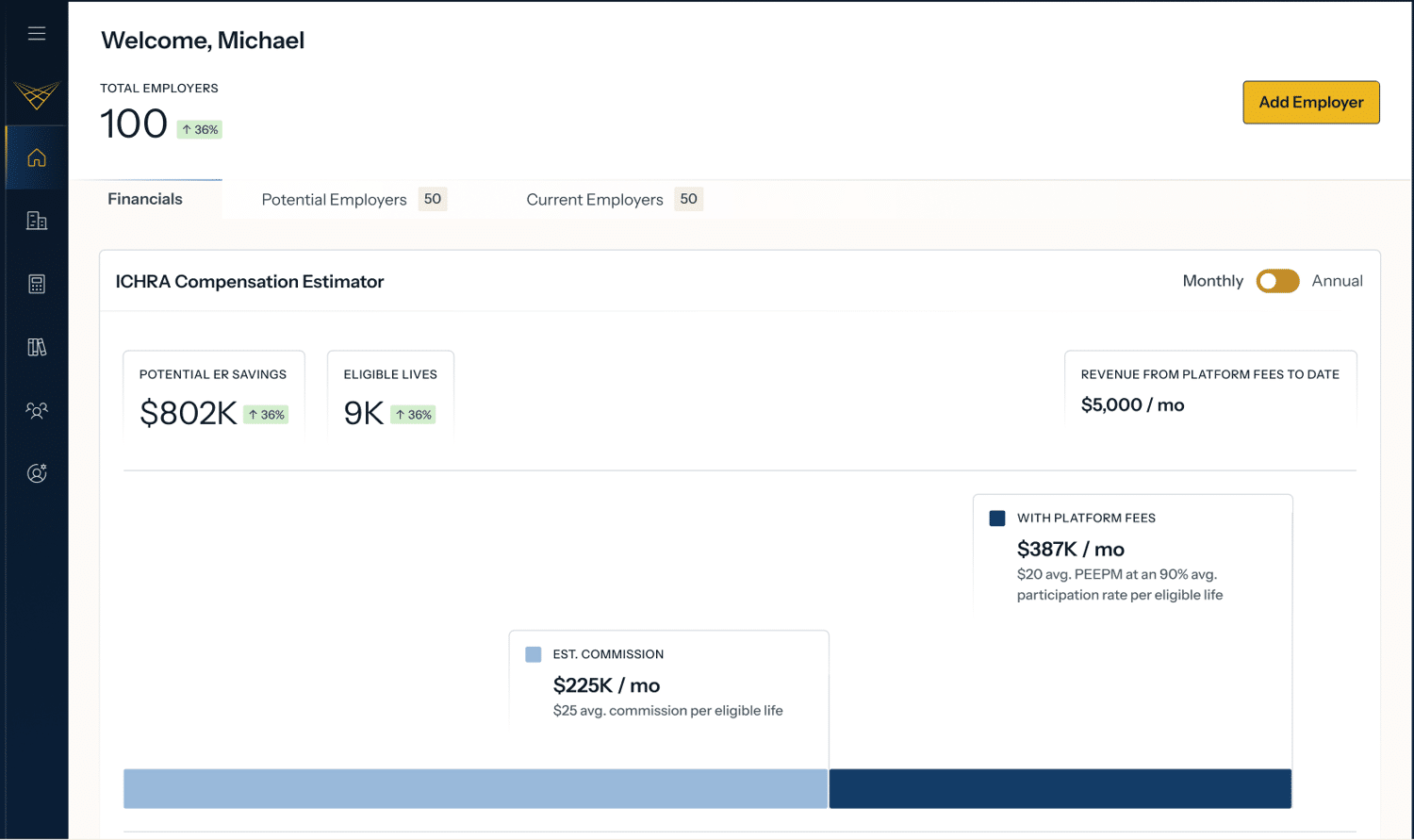Open the account settings icon in the sidebar
The width and height of the screenshot is (1414, 840).
[x=37, y=473]
